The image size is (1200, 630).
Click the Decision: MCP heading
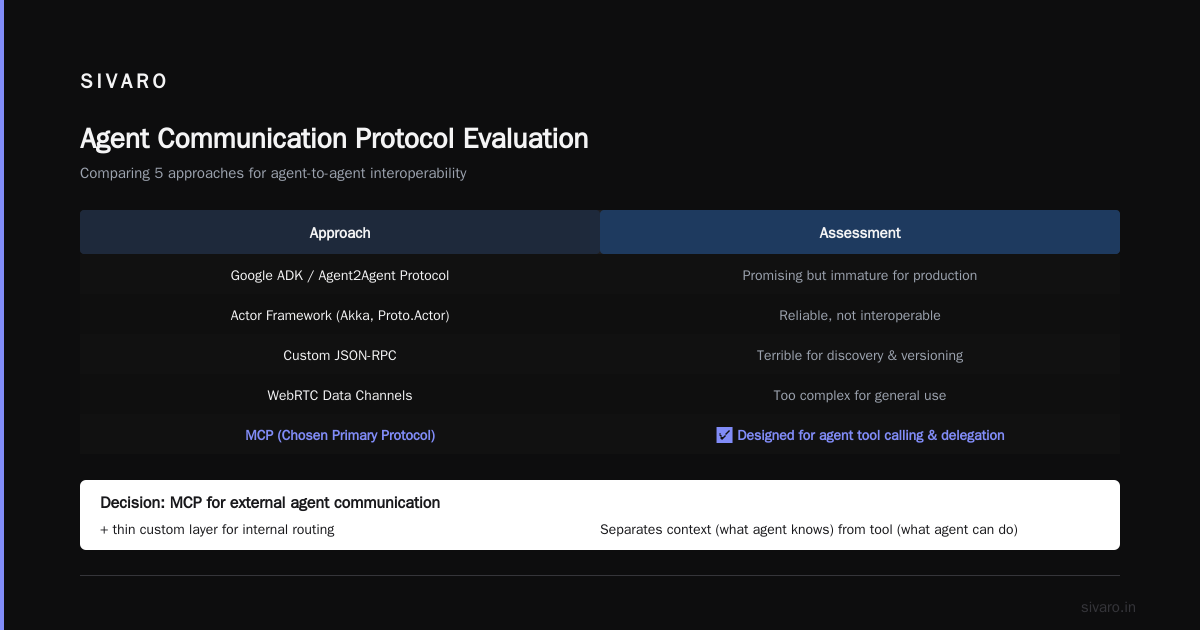[x=270, y=502]
